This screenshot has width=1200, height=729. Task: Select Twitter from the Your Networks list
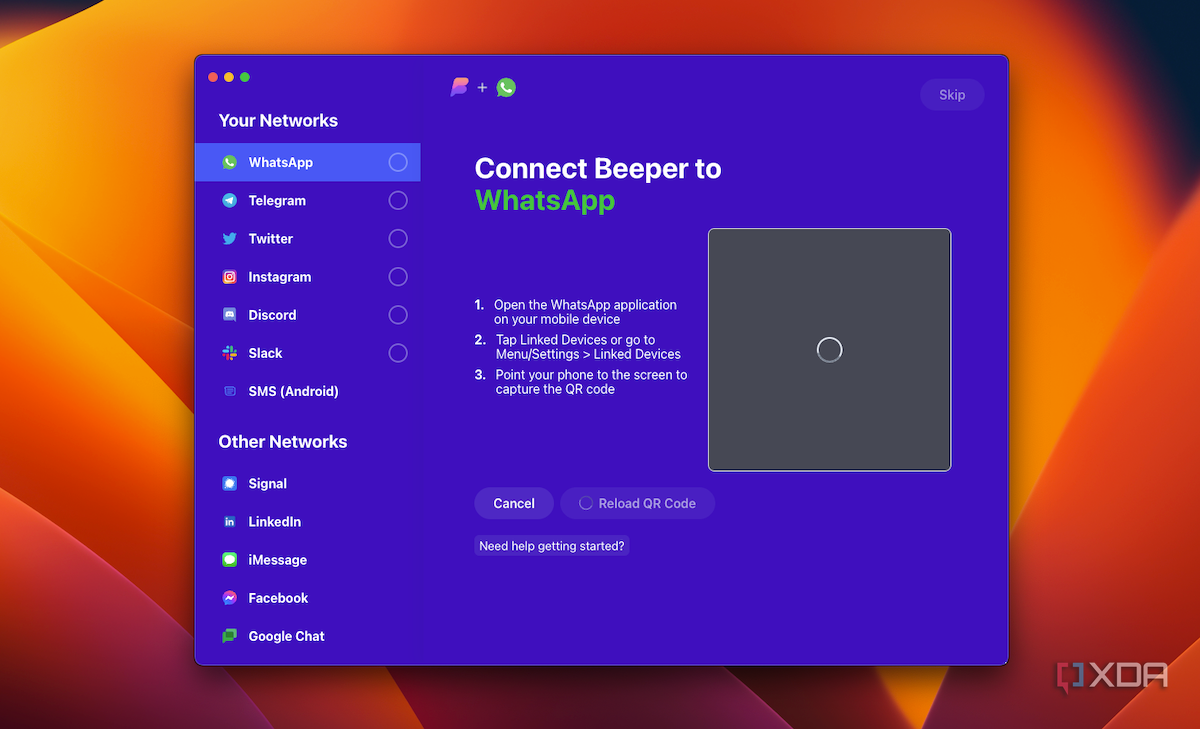click(x=270, y=239)
